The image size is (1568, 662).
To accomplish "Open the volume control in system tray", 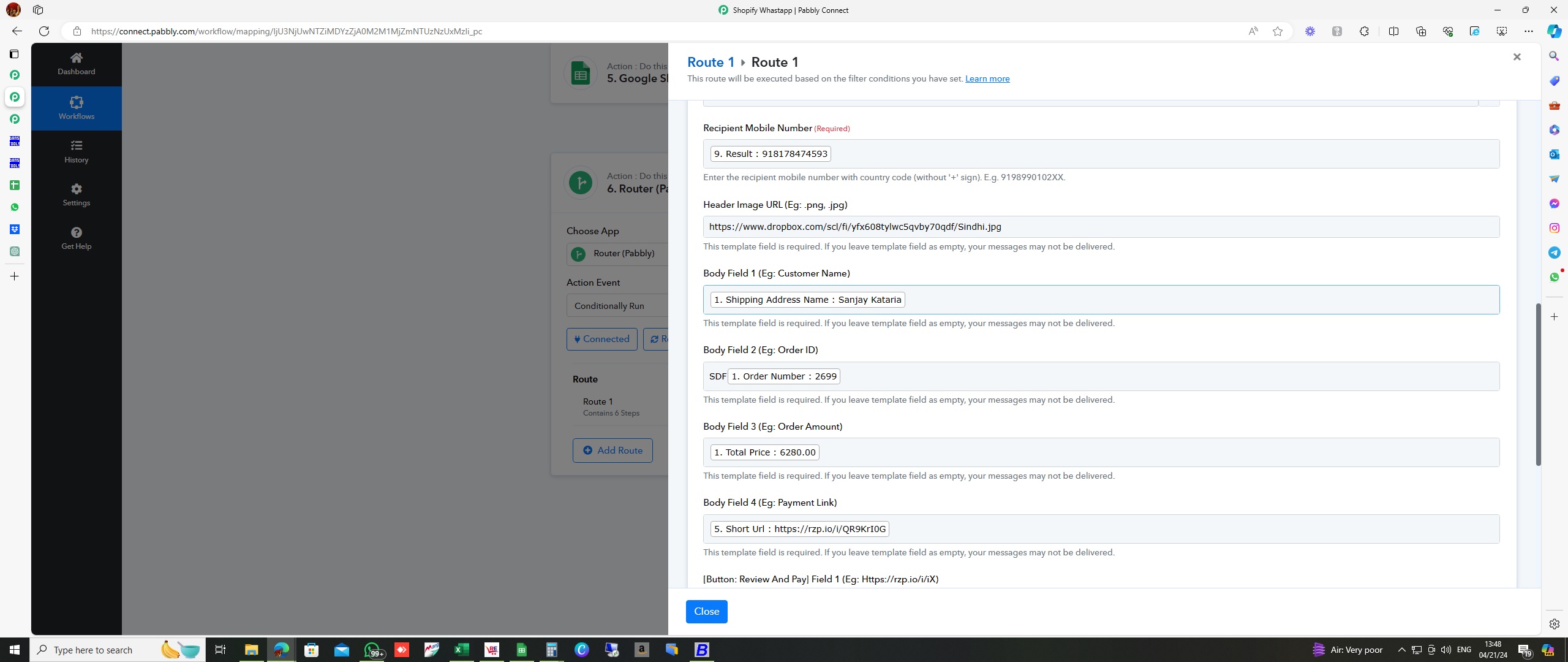I will (1446, 650).
